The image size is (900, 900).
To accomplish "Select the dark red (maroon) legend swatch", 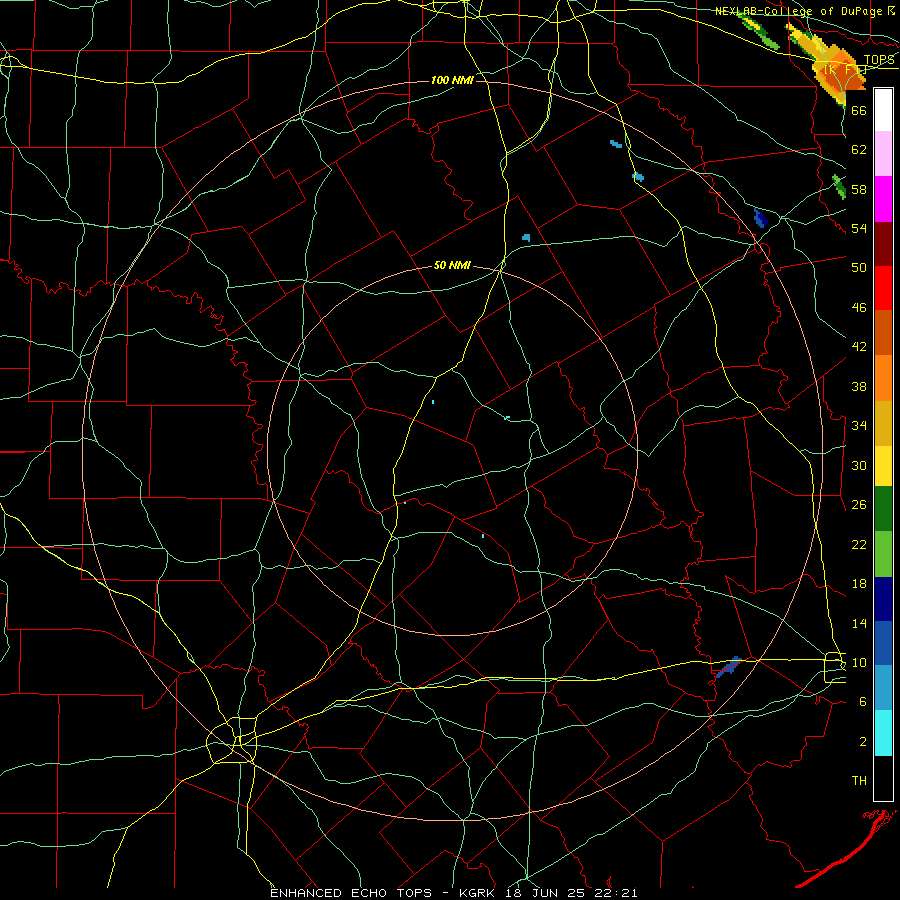I will (883, 244).
